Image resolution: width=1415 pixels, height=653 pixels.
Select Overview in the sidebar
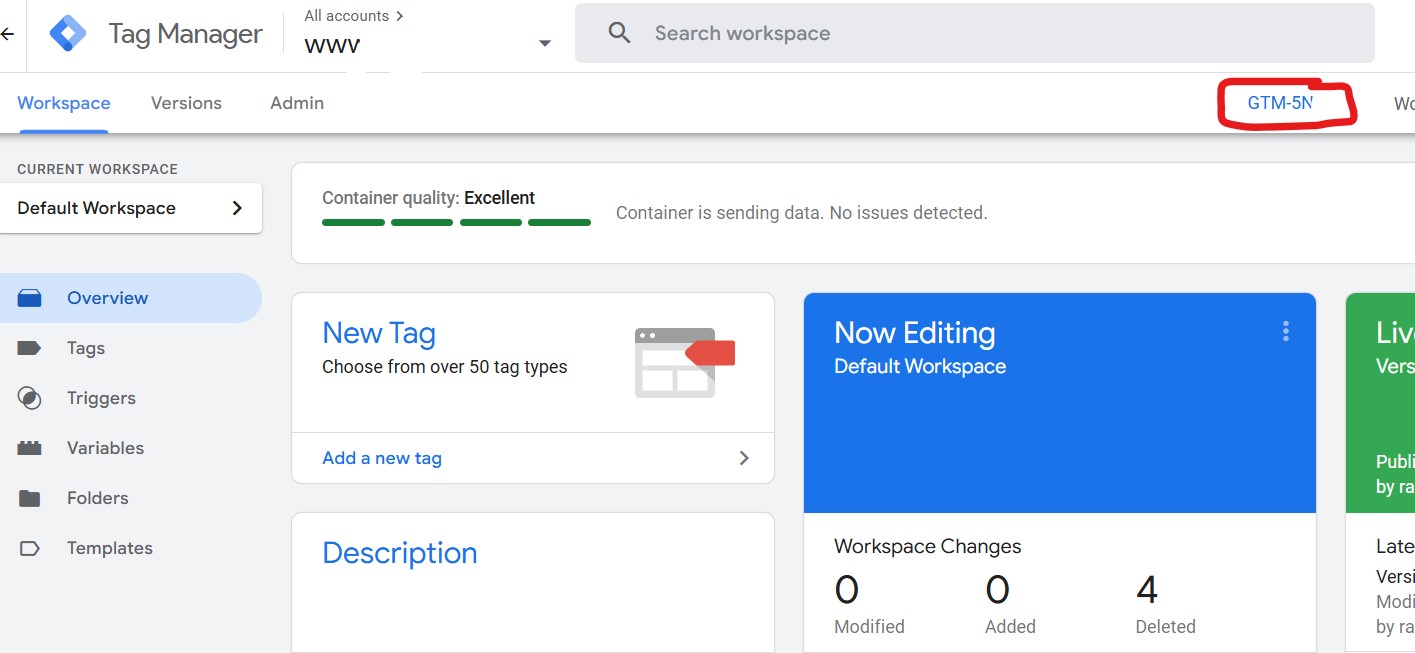click(131, 298)
